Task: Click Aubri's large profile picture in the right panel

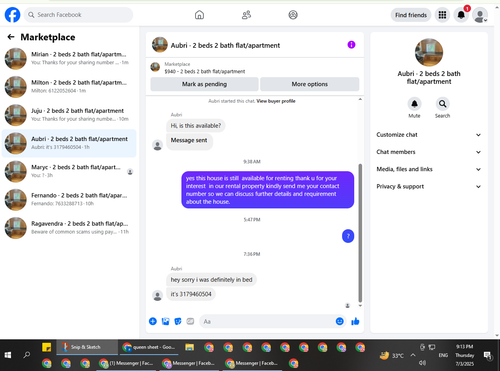Action: tap(429, 52)
